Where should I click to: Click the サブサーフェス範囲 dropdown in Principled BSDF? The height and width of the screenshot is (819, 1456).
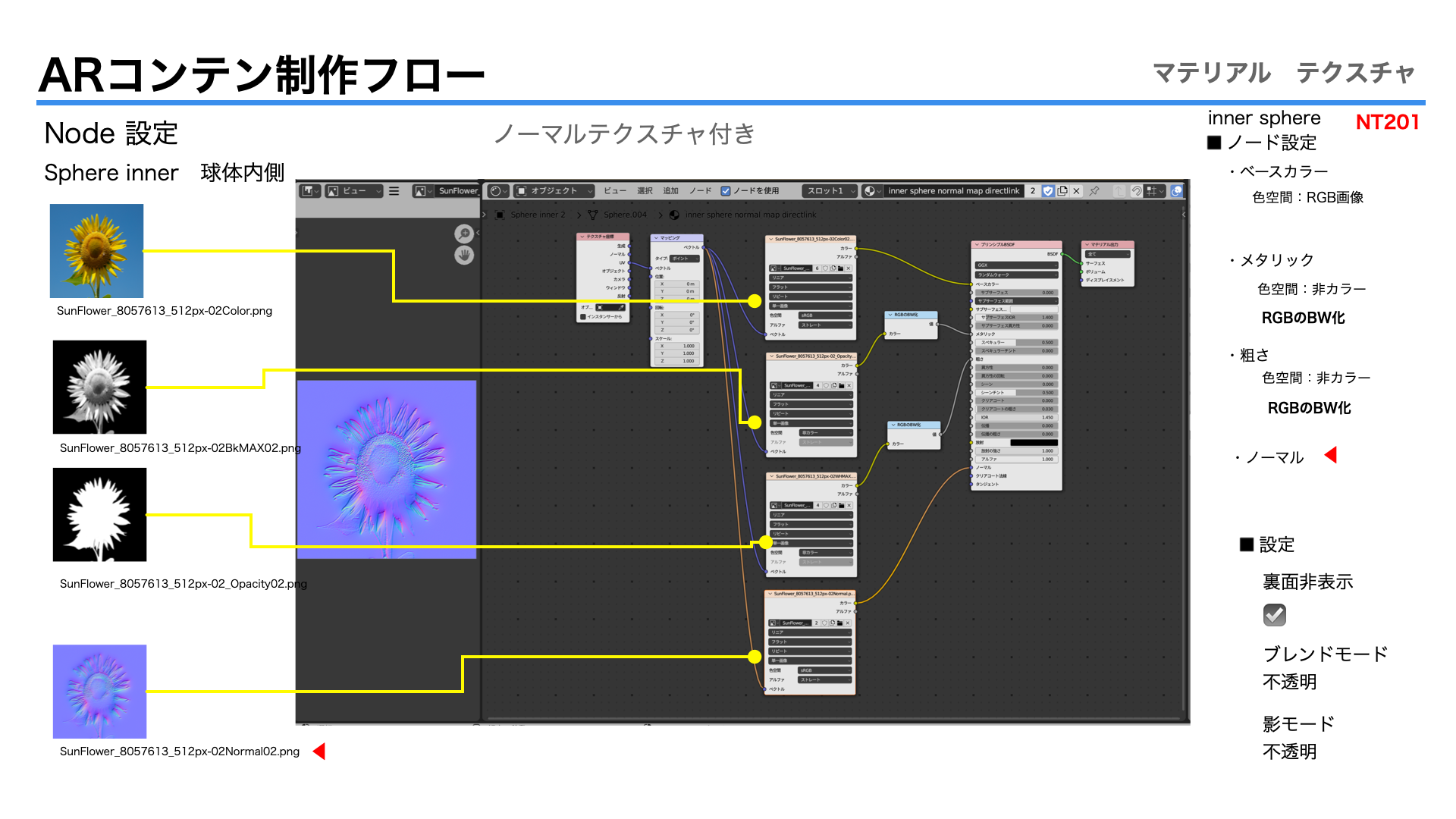(1016, 301)
